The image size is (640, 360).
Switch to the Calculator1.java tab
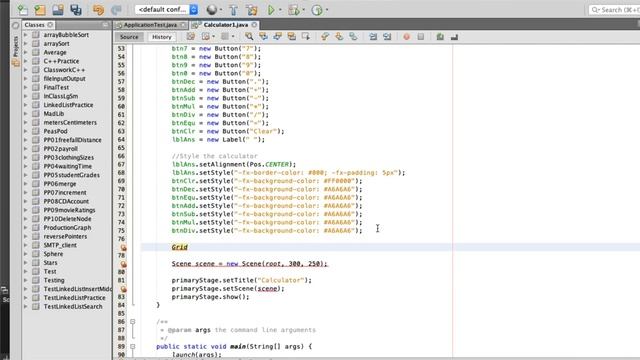pyautogui.click(x=225, y=25)
